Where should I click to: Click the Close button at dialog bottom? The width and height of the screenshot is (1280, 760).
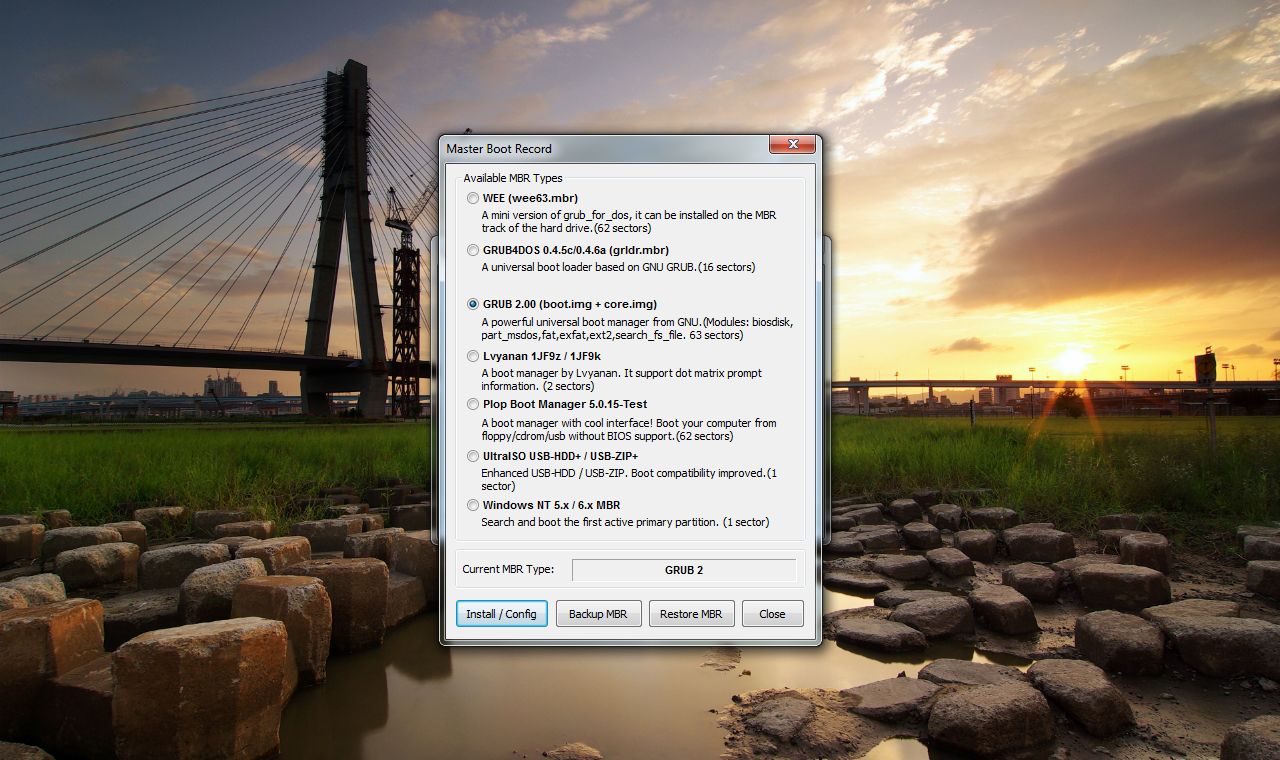coord(772,614)
